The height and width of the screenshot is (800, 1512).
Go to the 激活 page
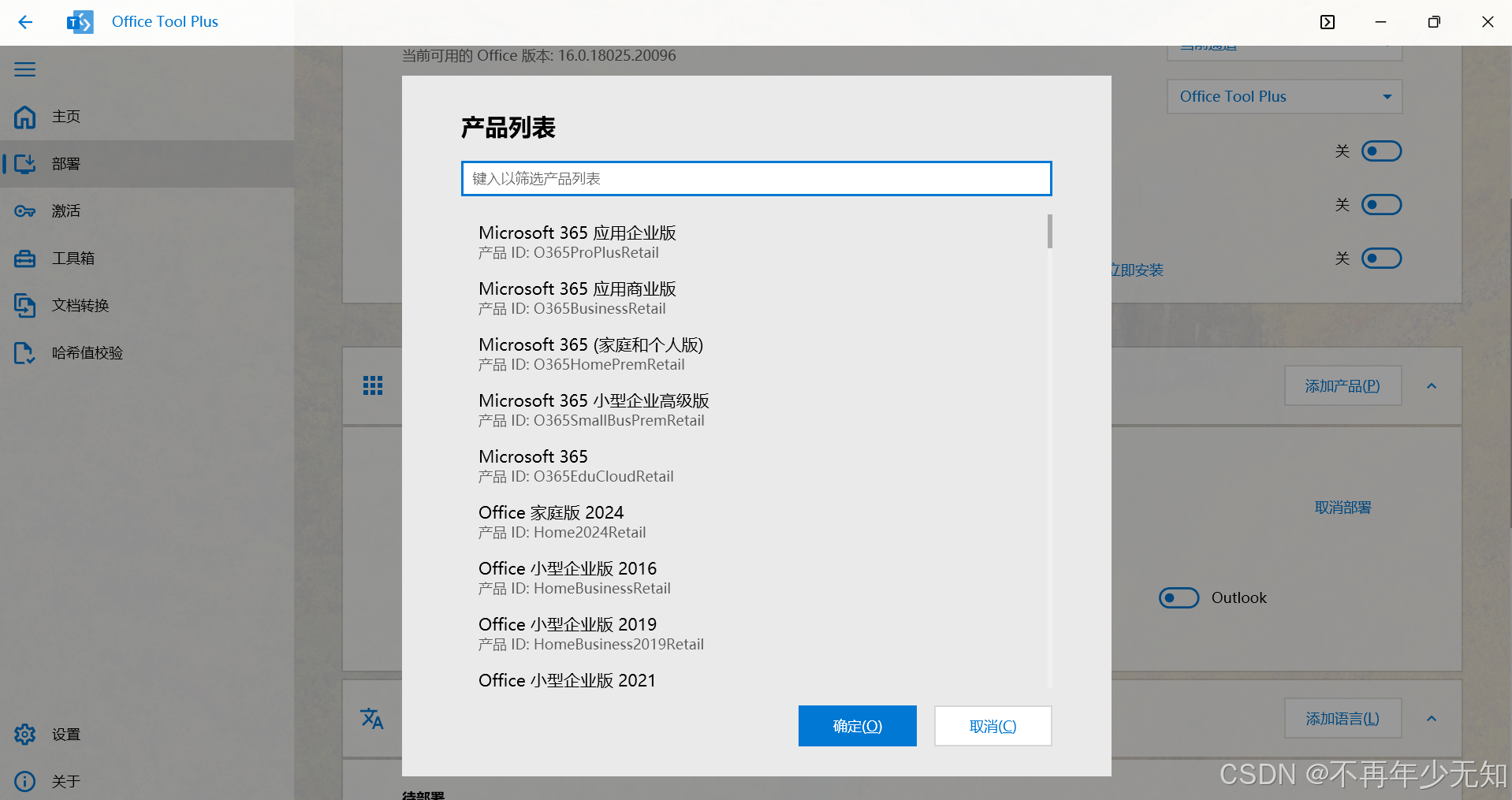[x=147, y=211]
